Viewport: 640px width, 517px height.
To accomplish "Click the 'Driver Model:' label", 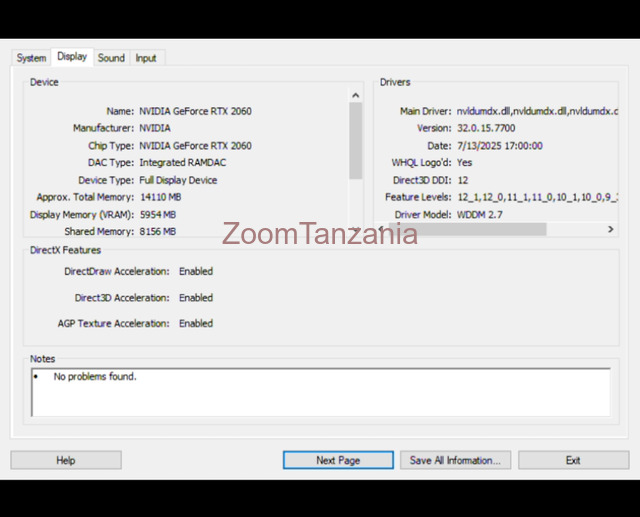I will (423, 215).
